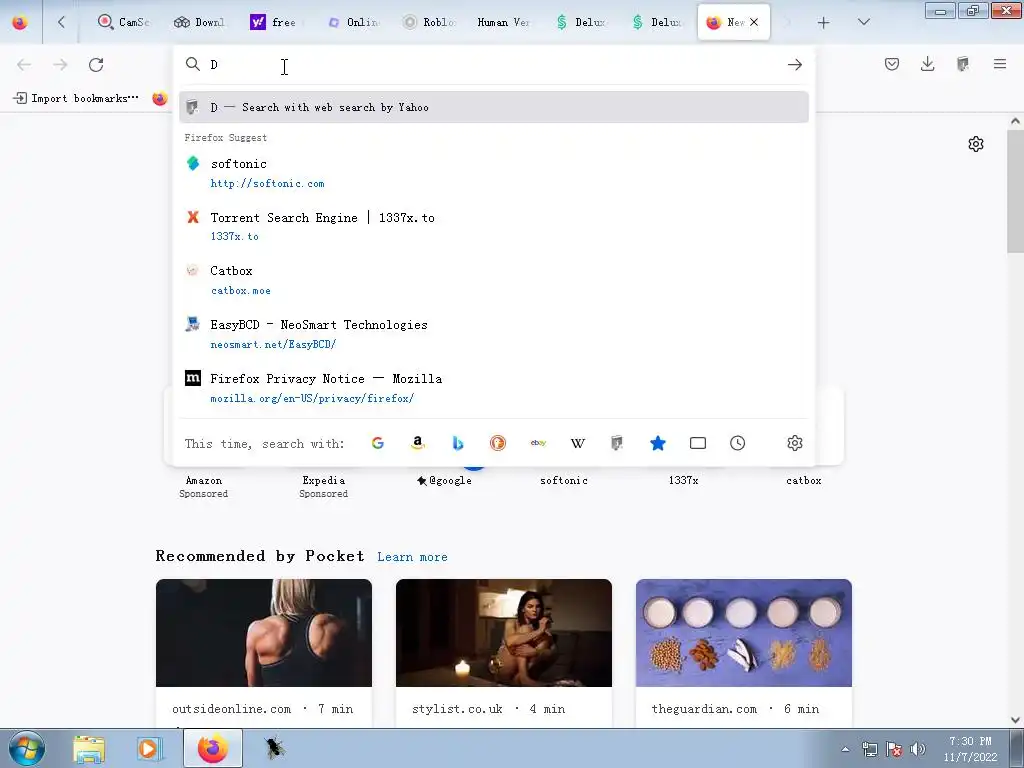Open the Firefox application menu
Screen dimensions: 1024x768
[x=1000, y=64]
